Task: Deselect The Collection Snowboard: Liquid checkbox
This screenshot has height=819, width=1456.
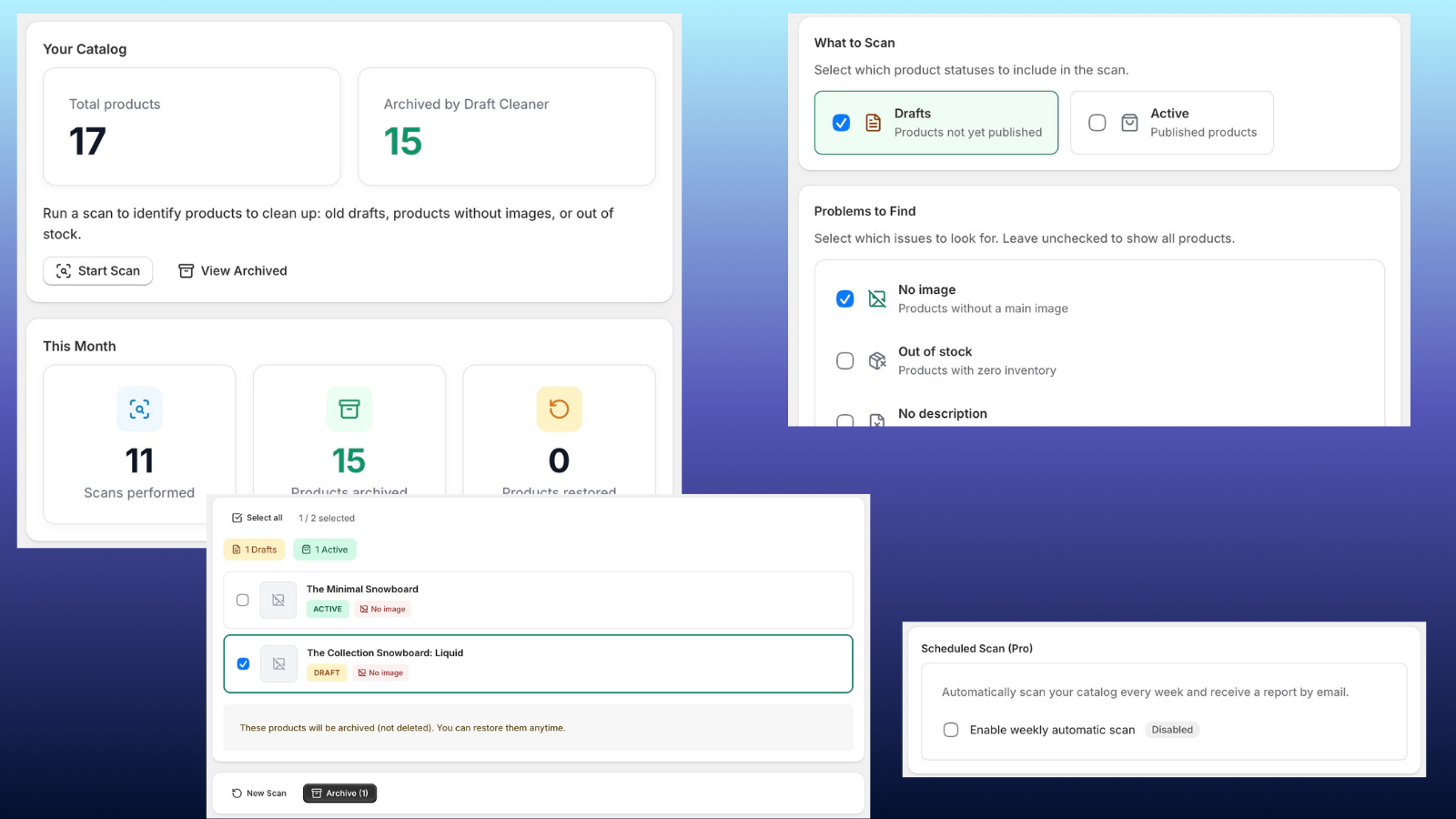Action: point(243,664)
